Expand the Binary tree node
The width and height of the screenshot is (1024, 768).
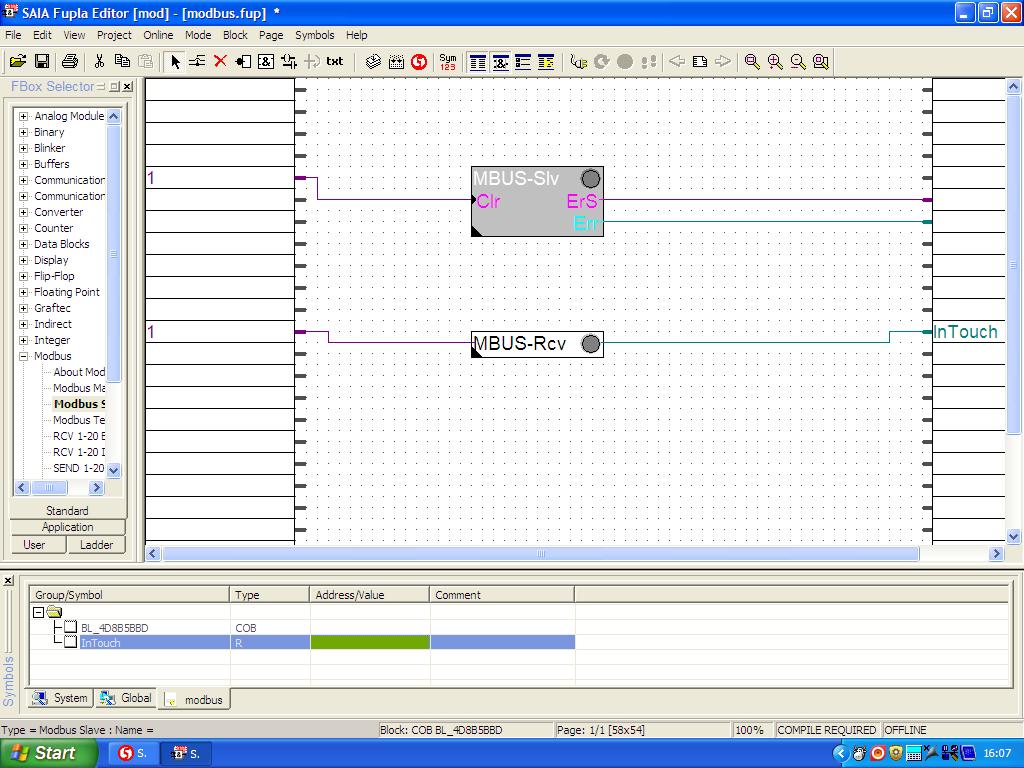(x=24, y=132)
